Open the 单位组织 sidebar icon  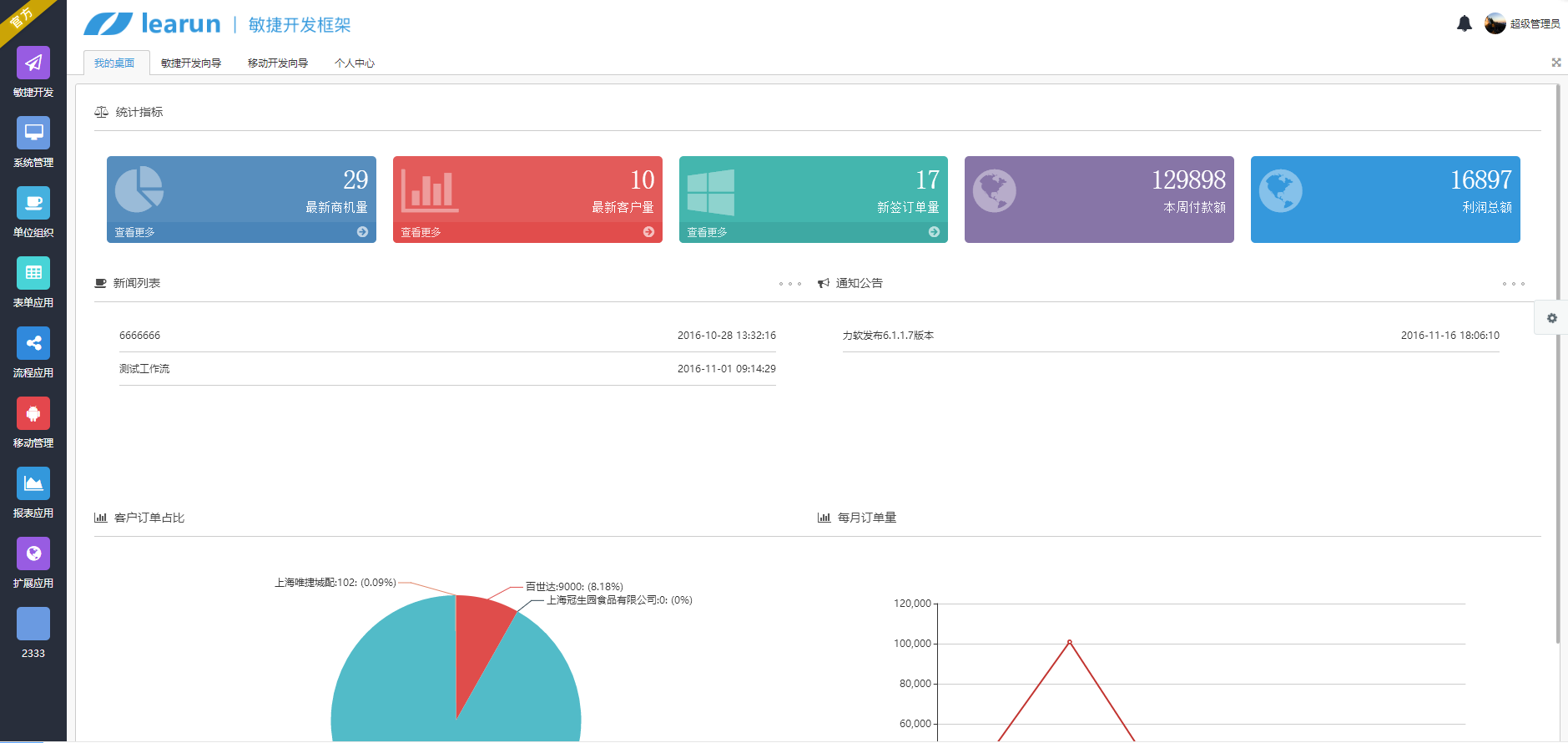tap(33, 203)
